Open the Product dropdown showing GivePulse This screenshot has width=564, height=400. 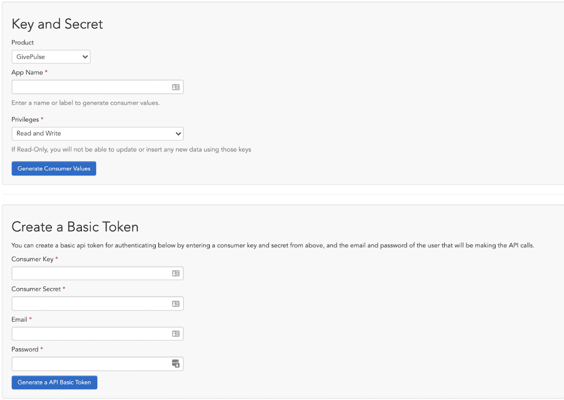pyautogui.click(x=51, y=57)
